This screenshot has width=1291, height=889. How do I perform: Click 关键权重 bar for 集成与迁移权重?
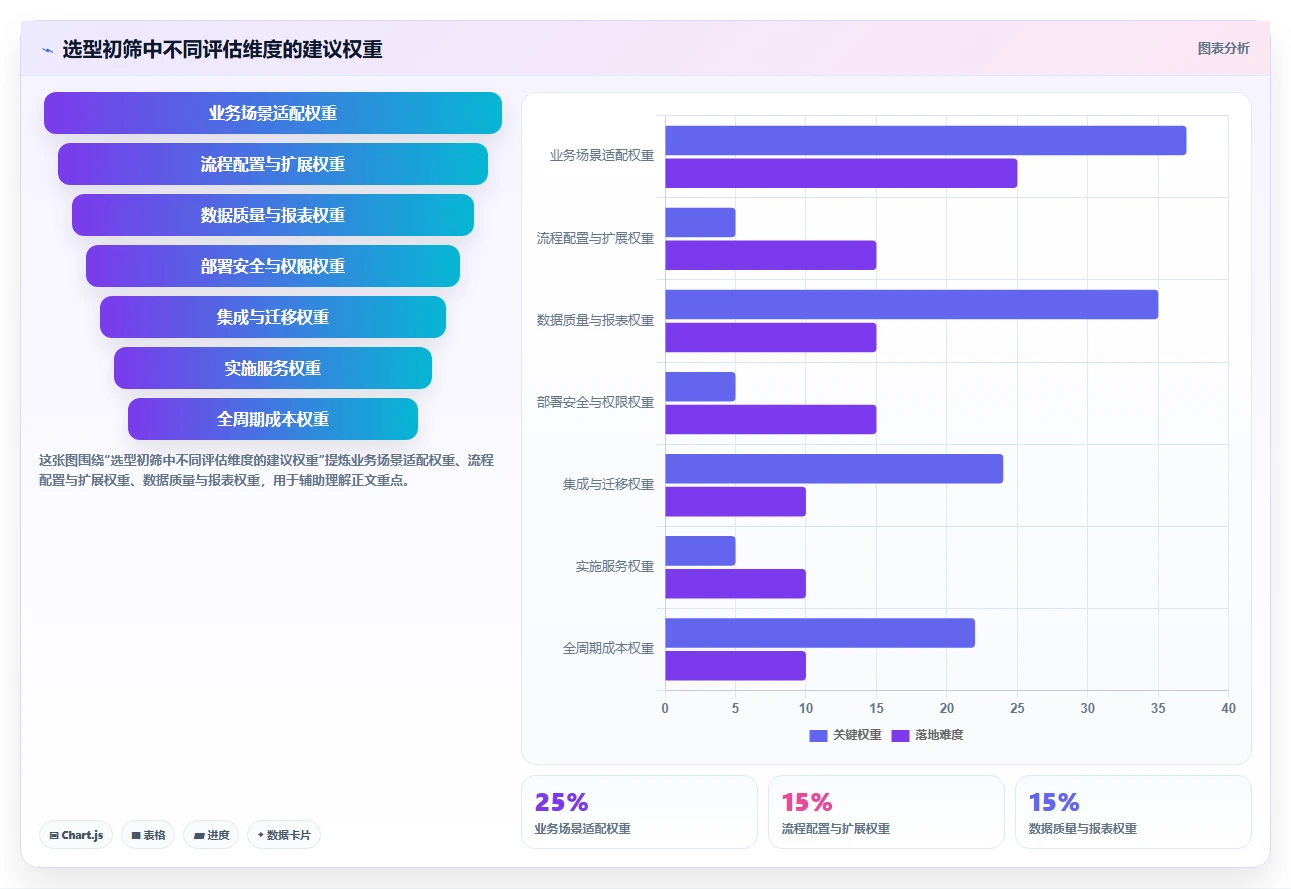834,469
